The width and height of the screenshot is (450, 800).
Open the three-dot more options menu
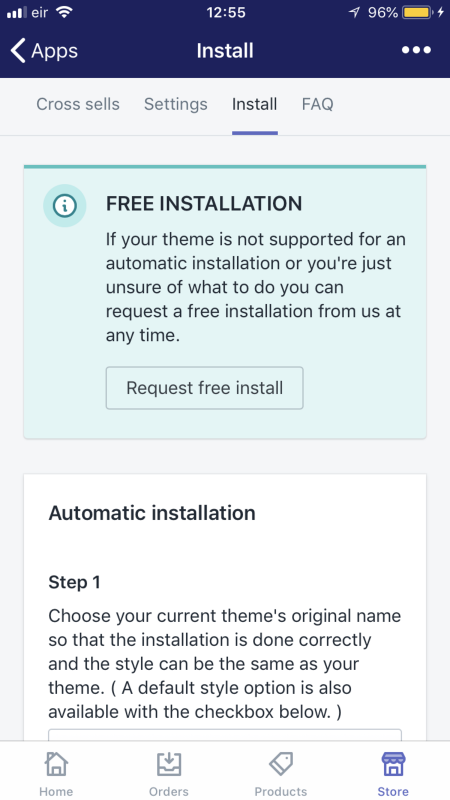pyautogui.click(x=416, y=50)
